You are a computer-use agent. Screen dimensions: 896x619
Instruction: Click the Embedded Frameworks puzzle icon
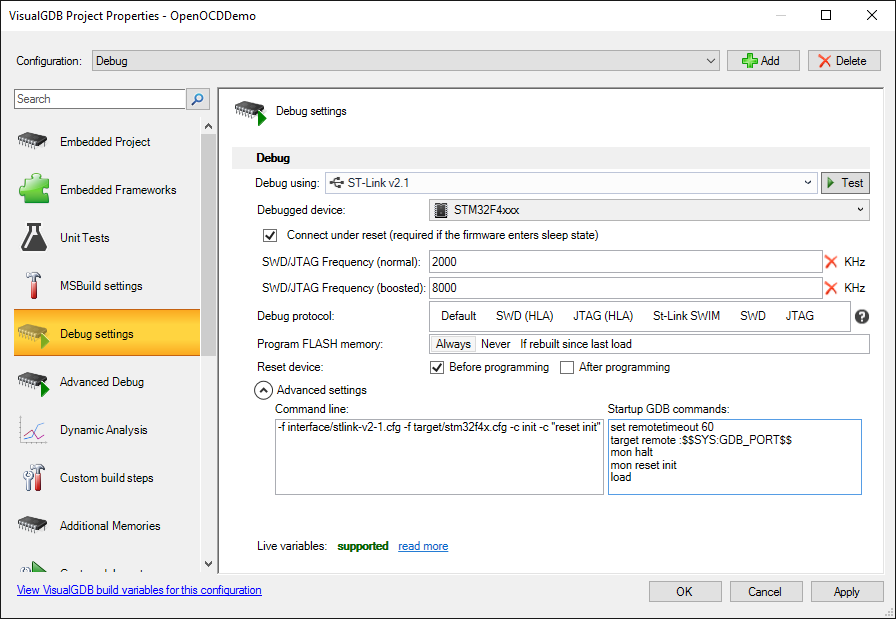[x=34, y=189]
